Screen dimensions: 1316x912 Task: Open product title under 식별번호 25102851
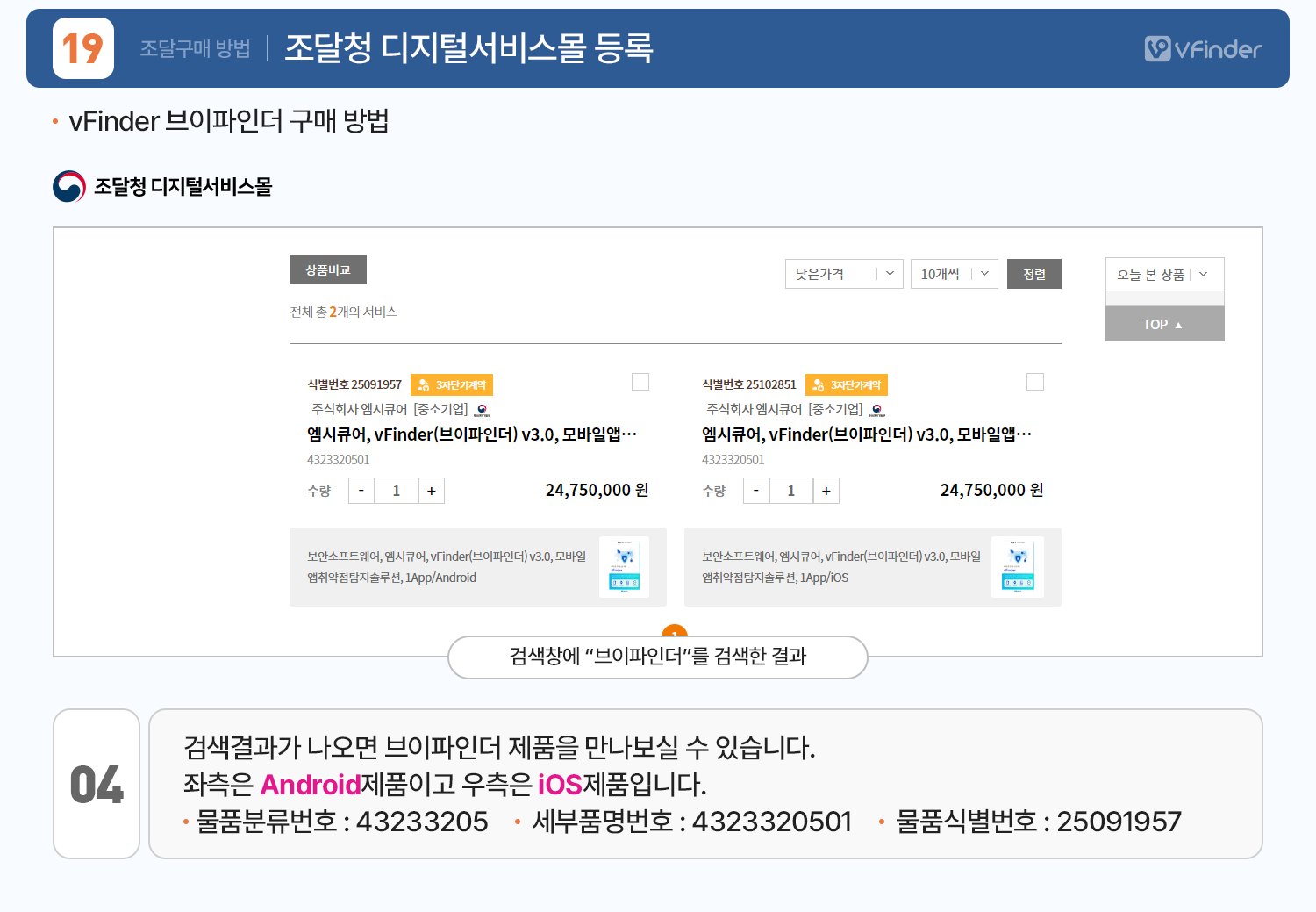click(x=867, y=434)
